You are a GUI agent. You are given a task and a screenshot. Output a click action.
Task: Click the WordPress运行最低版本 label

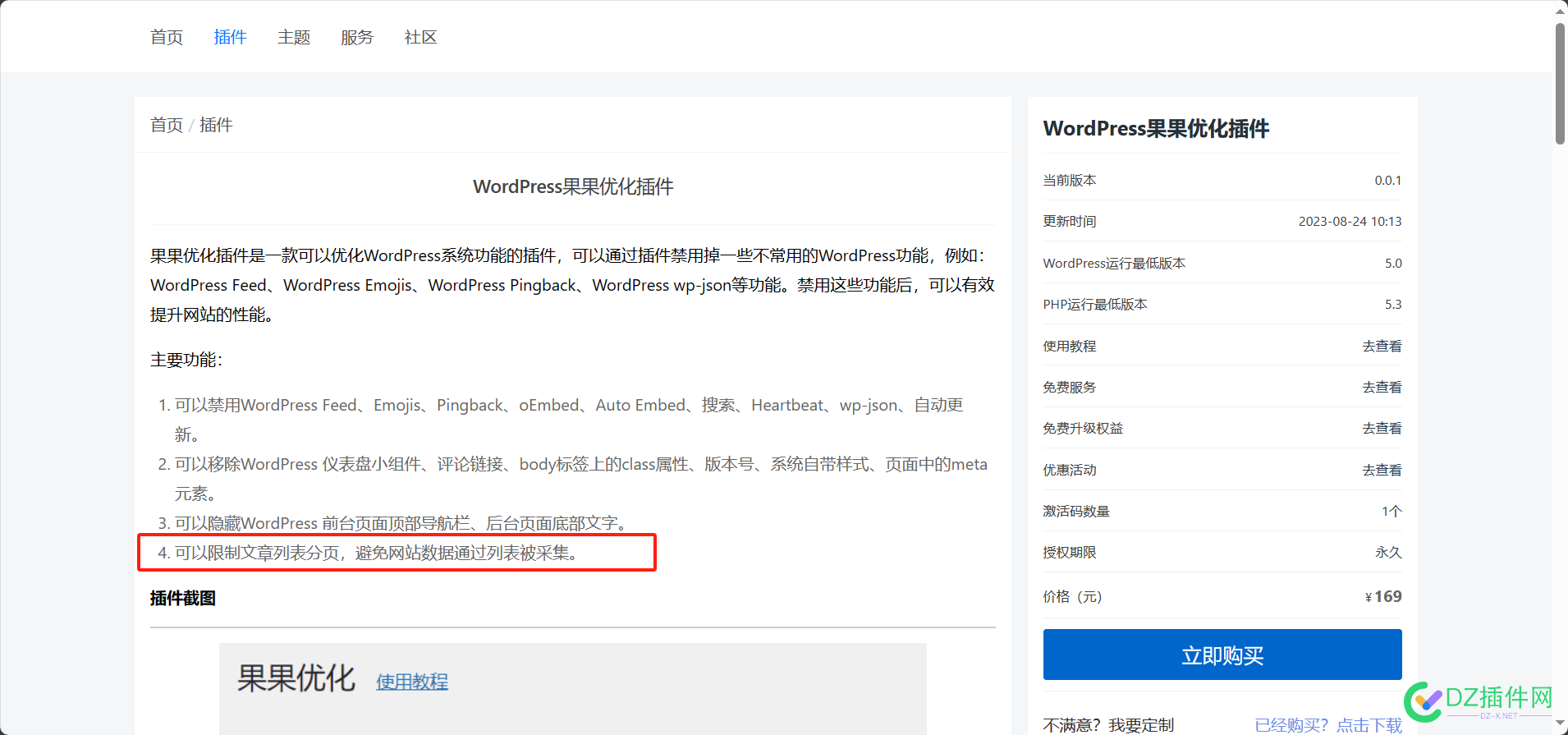pyautogui.click(x=1114, y=263)
